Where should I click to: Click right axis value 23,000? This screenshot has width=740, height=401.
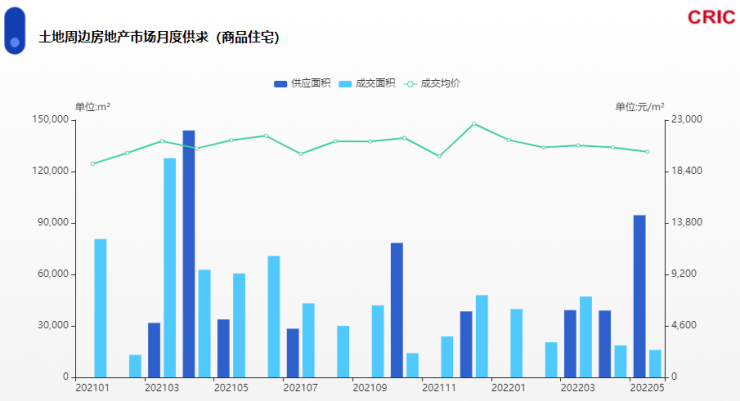(x=687, y=119)
